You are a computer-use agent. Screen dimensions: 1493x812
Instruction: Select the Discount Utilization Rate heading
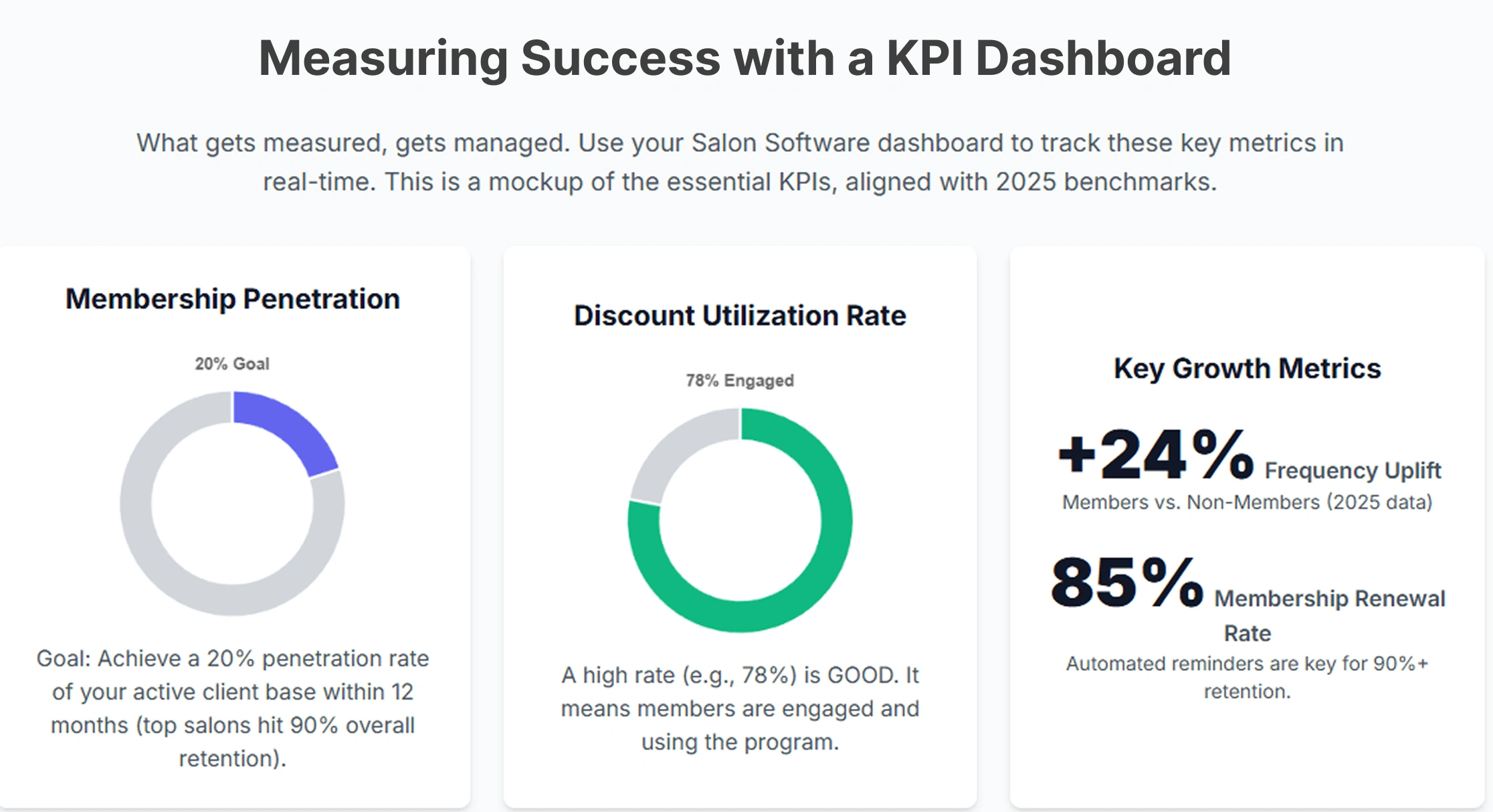tap(740, 316)
